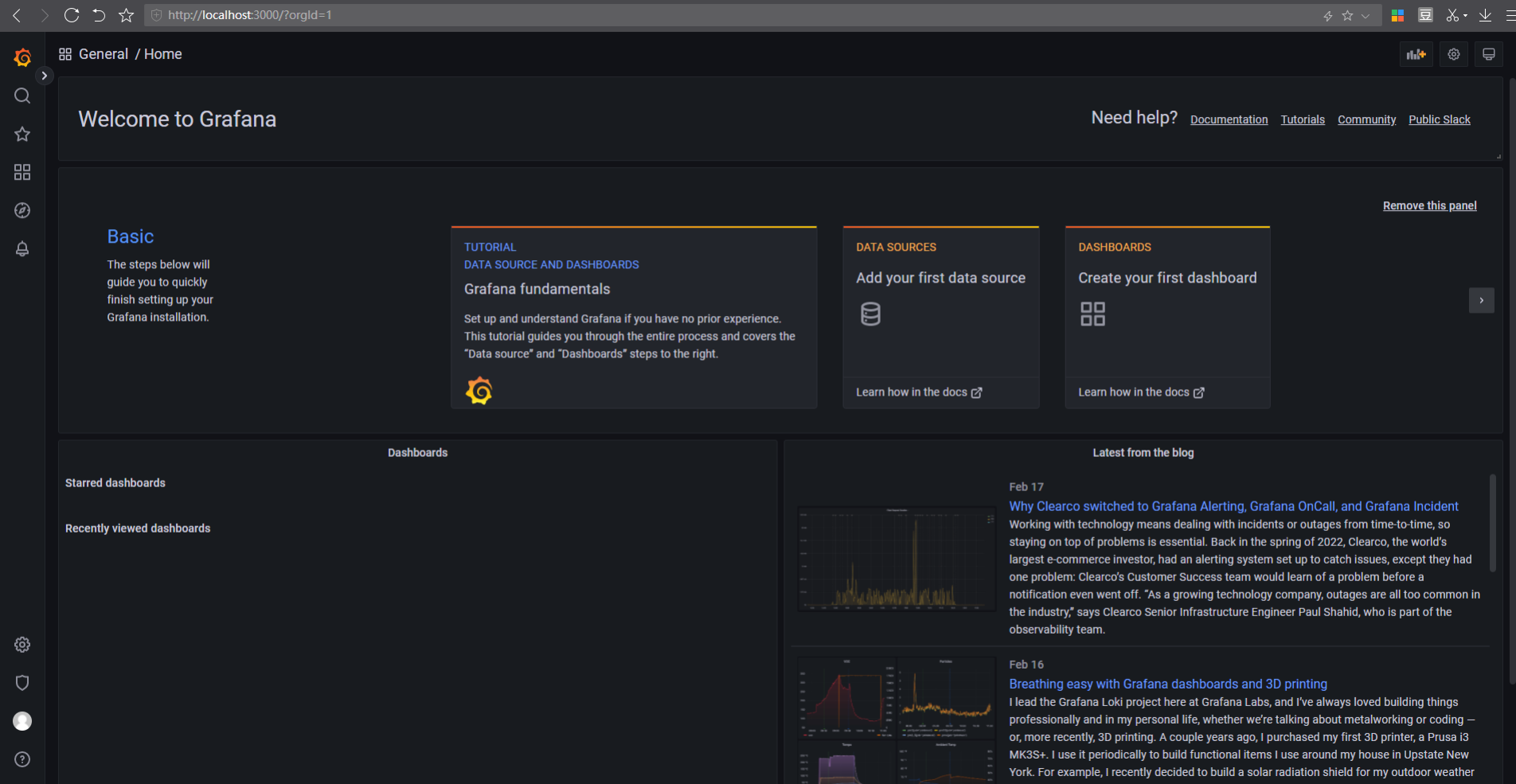Click Create your first dashboard

click(x=1167, y=278)
